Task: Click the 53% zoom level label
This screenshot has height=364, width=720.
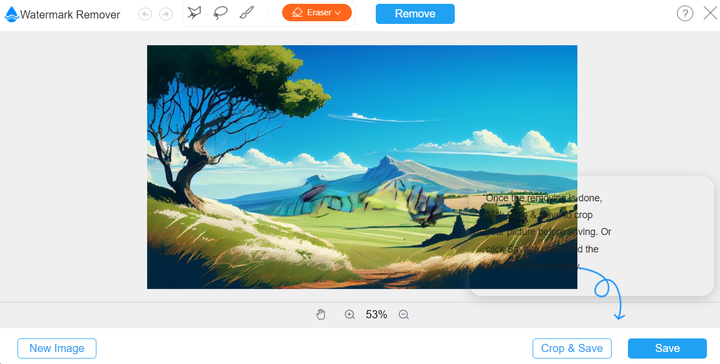Action: (x=376, y=314)
